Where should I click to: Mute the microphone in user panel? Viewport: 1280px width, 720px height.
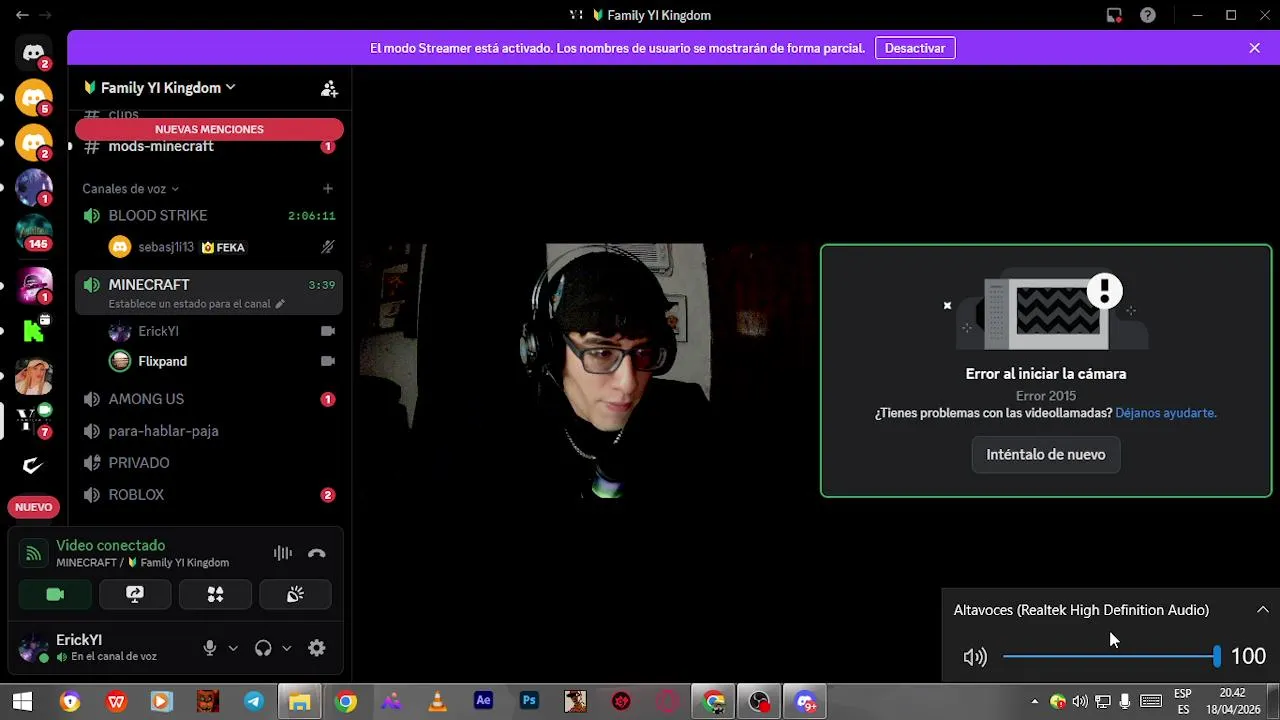tap(210, 648)
